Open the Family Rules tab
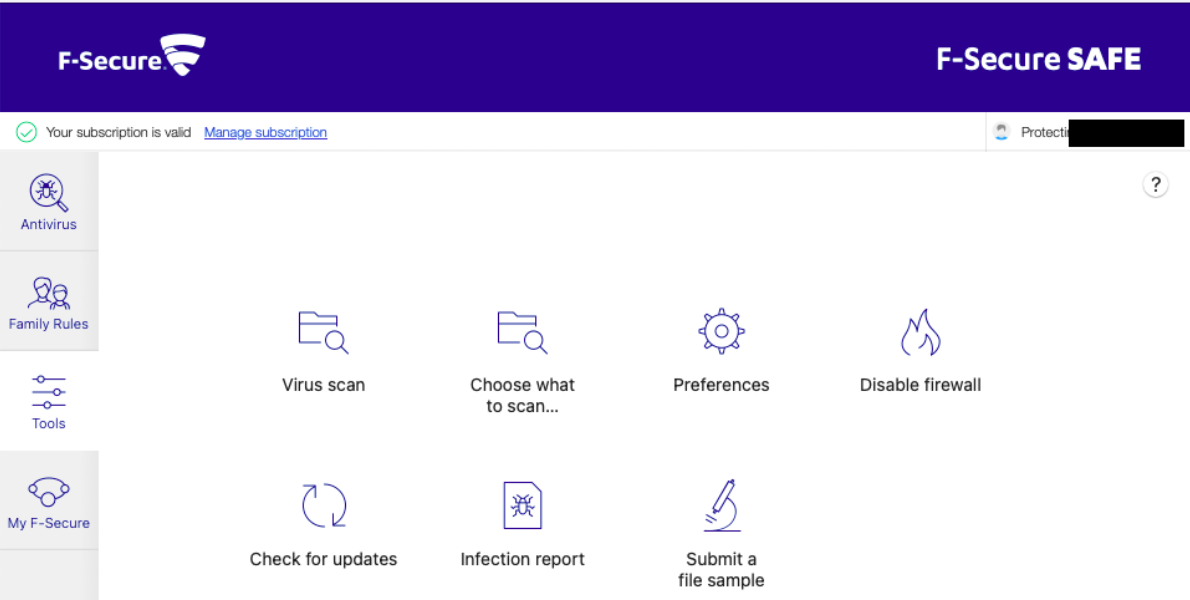 49,301
